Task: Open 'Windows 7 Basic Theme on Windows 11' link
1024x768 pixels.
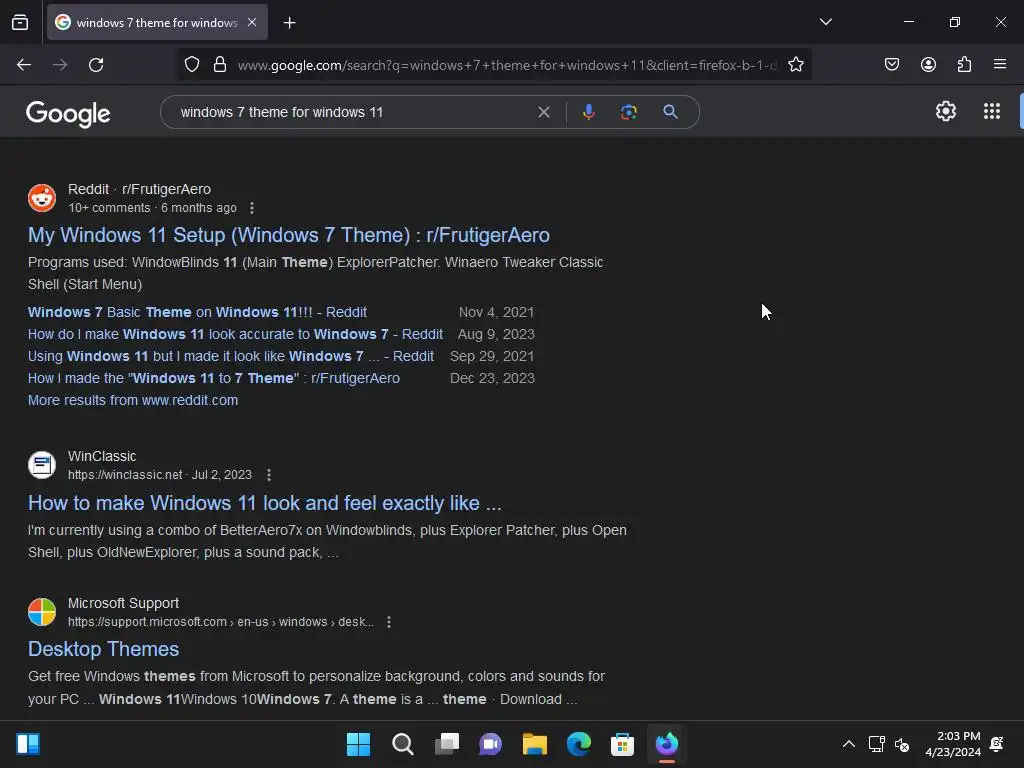Action: (197, 312)
